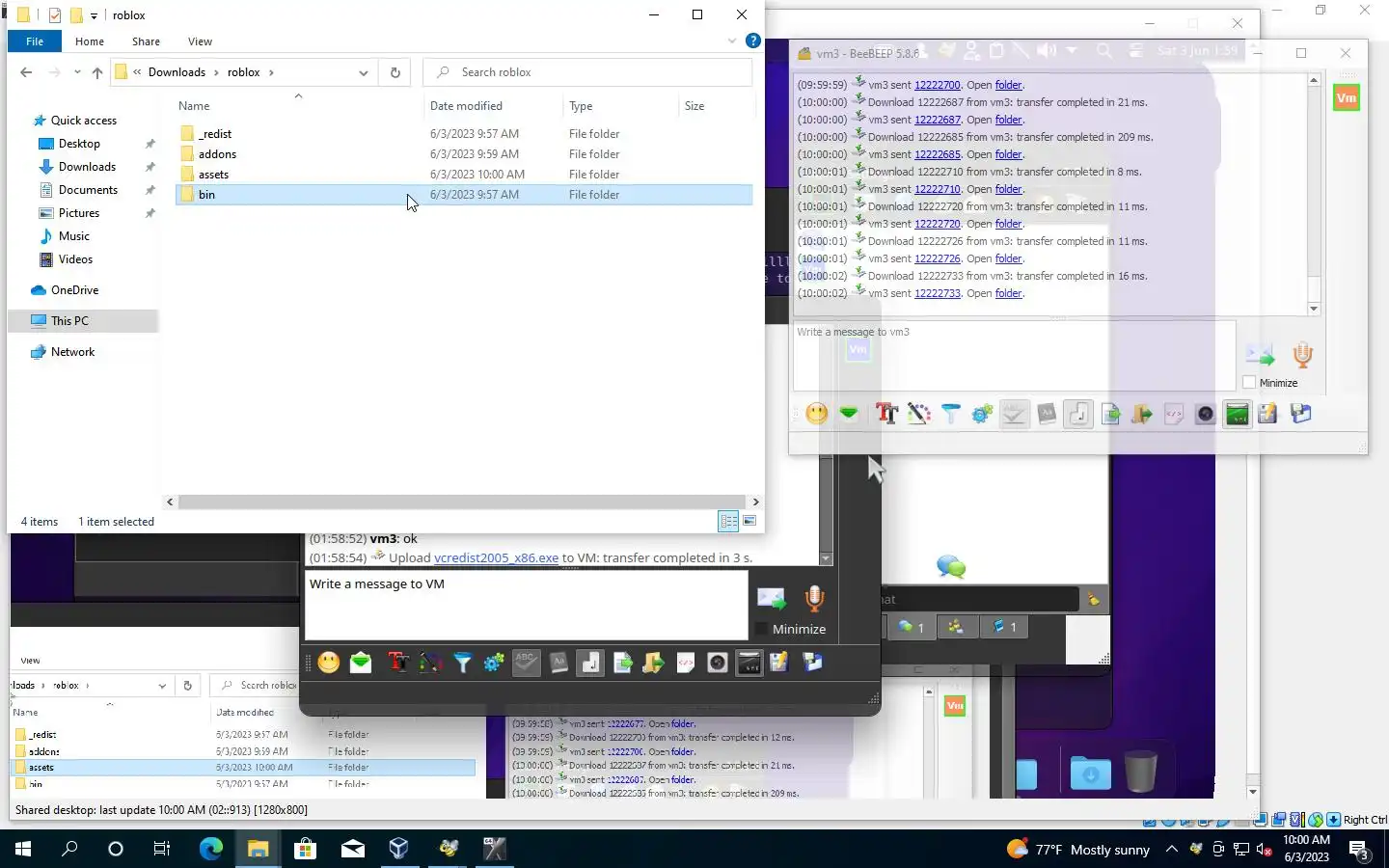Click microphone icon in dark VM chat
Screen dimensions: 1389x868
pyautogui.click(x=814, y=599)
